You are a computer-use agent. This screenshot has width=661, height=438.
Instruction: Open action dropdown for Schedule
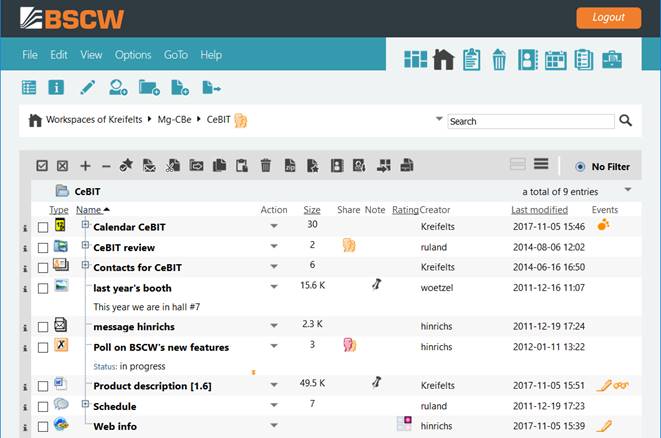pos(275,406)
